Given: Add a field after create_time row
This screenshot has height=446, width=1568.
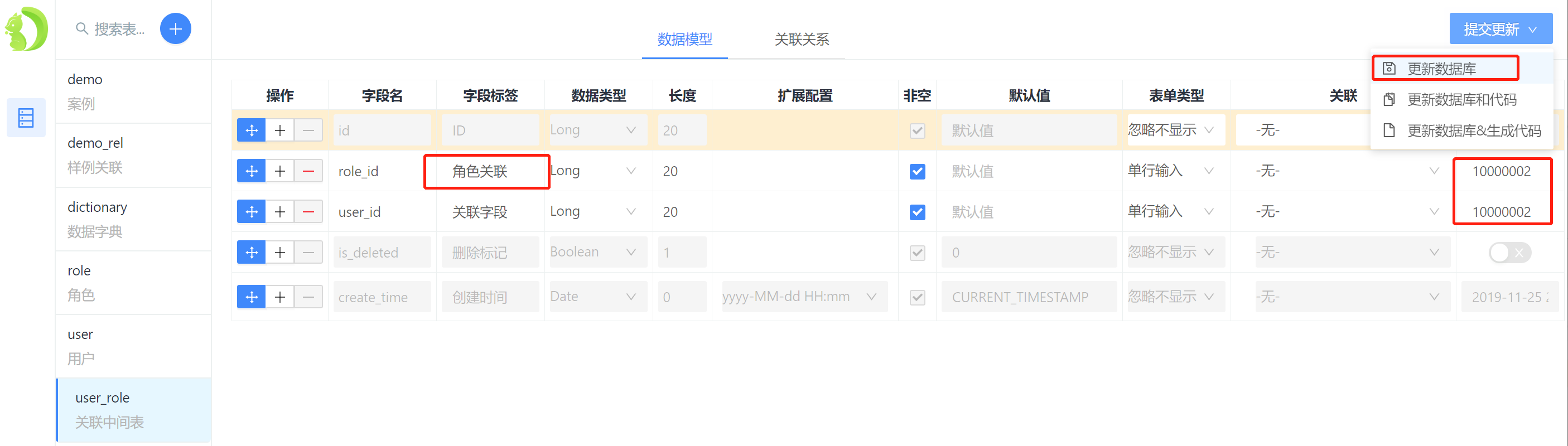Looking at the screenshot, I should pos(280,297).
